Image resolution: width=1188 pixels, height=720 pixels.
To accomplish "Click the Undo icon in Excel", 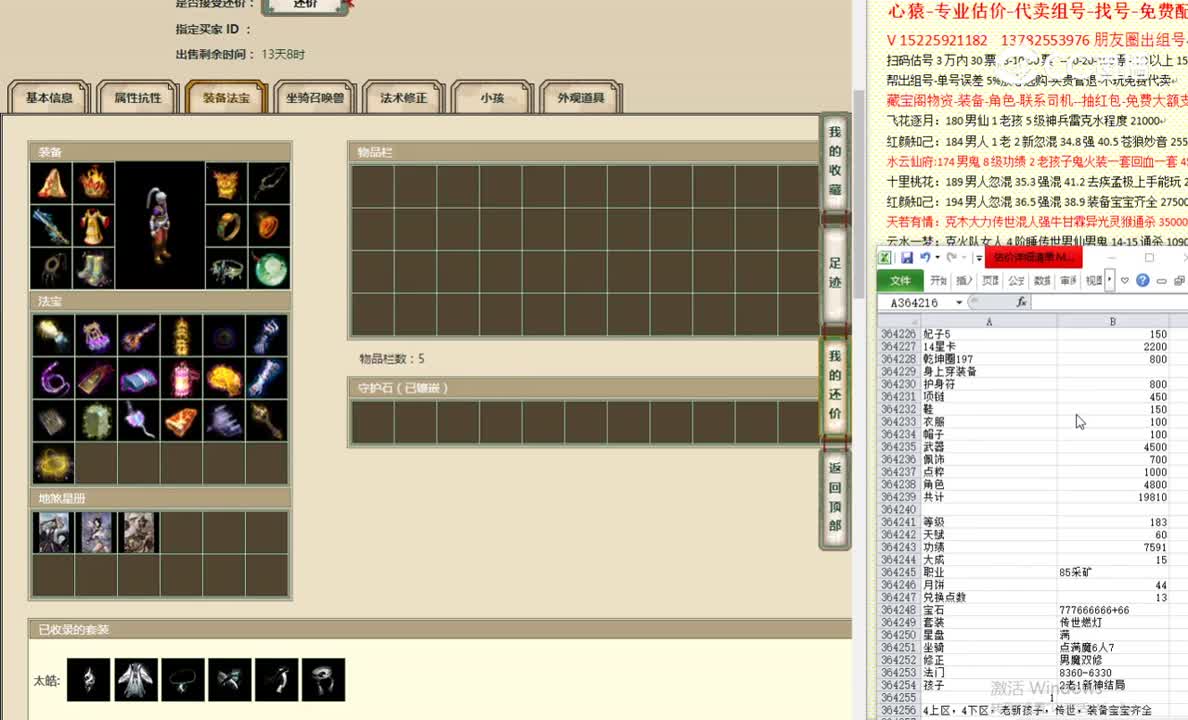I will [x=925, y=258].
